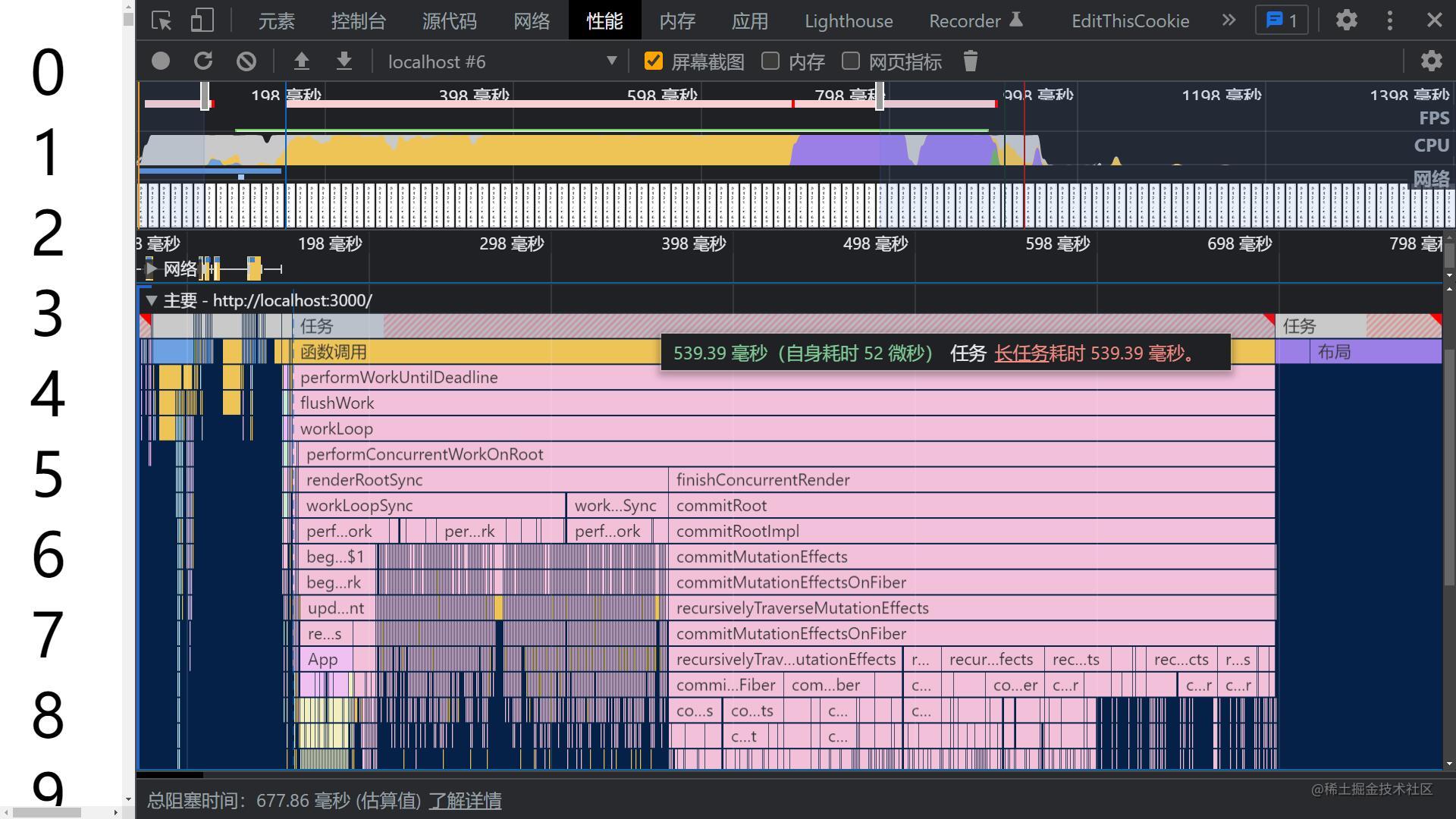This screenshot has width=1456, height=819.
Task: Toggle the device toolbar icon
Action: pos(202,20)
